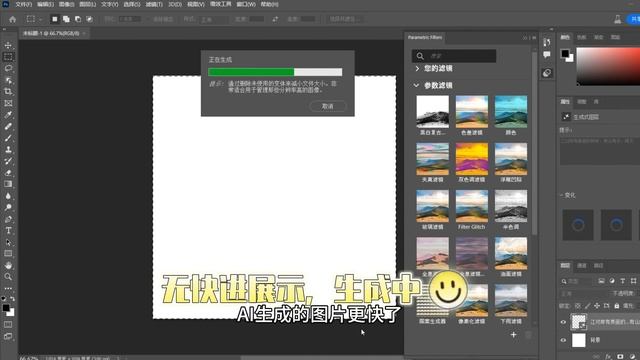Collapse the 参数滤镜 section

[416, 85]
